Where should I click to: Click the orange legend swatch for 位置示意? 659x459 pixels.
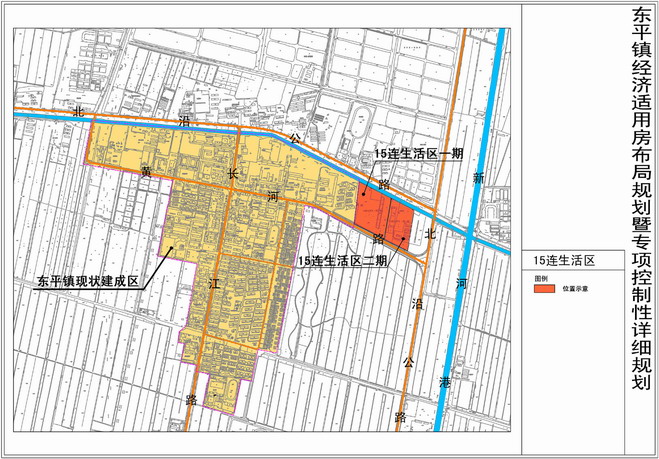pyautogui.click(x=544, y=288)
